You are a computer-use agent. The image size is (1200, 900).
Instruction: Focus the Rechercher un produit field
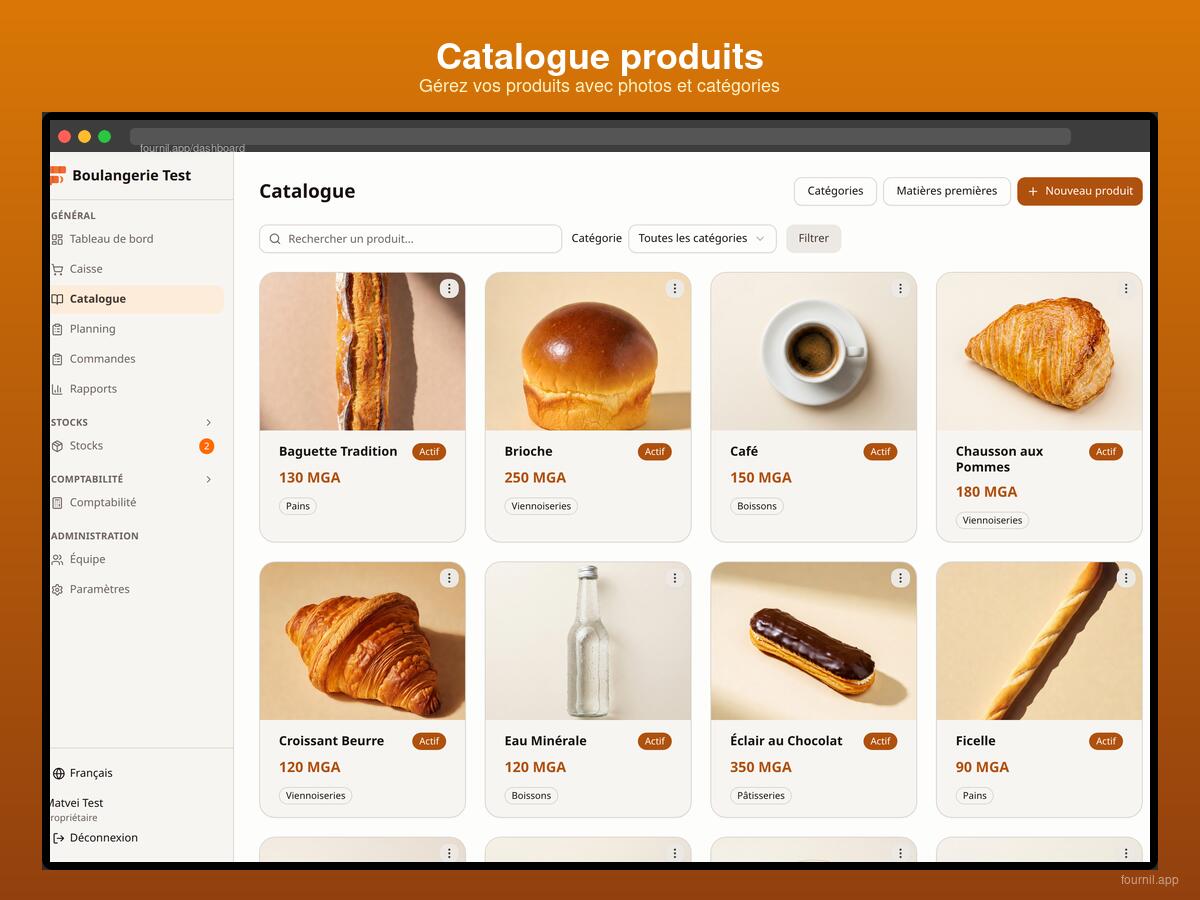tap(411, 239)
